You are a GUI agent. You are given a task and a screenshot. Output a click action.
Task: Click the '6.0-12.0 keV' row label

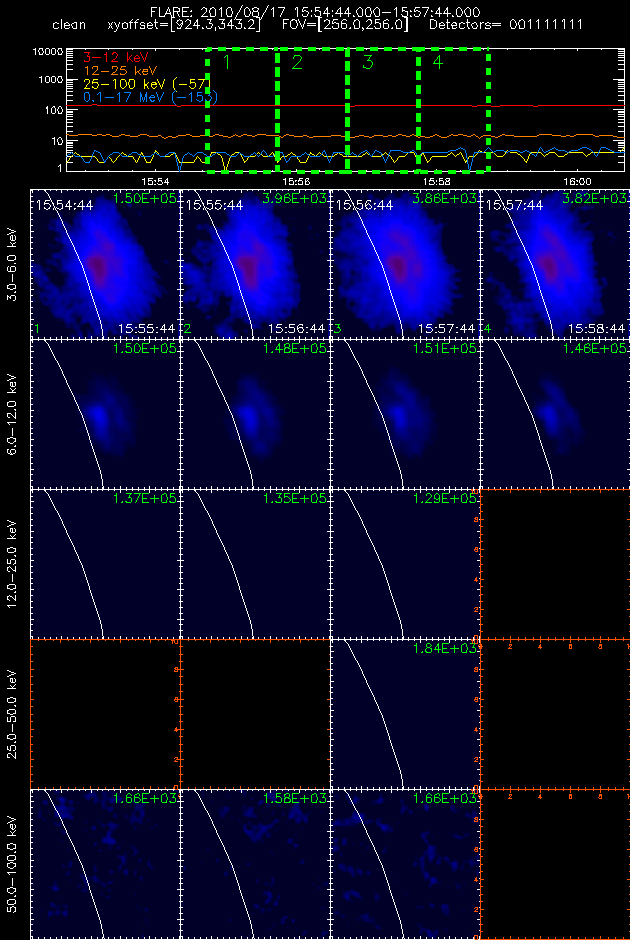coord(13,412)
